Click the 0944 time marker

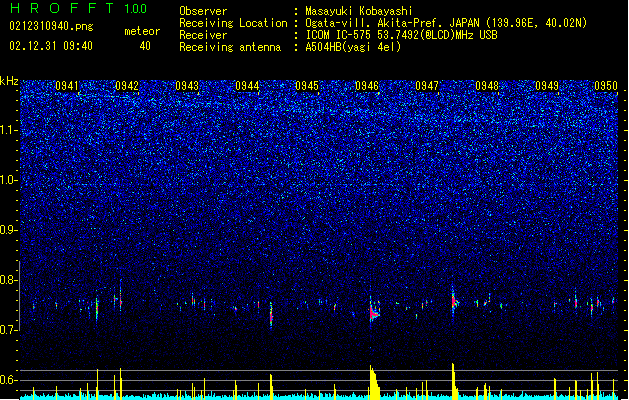point(247,86)
